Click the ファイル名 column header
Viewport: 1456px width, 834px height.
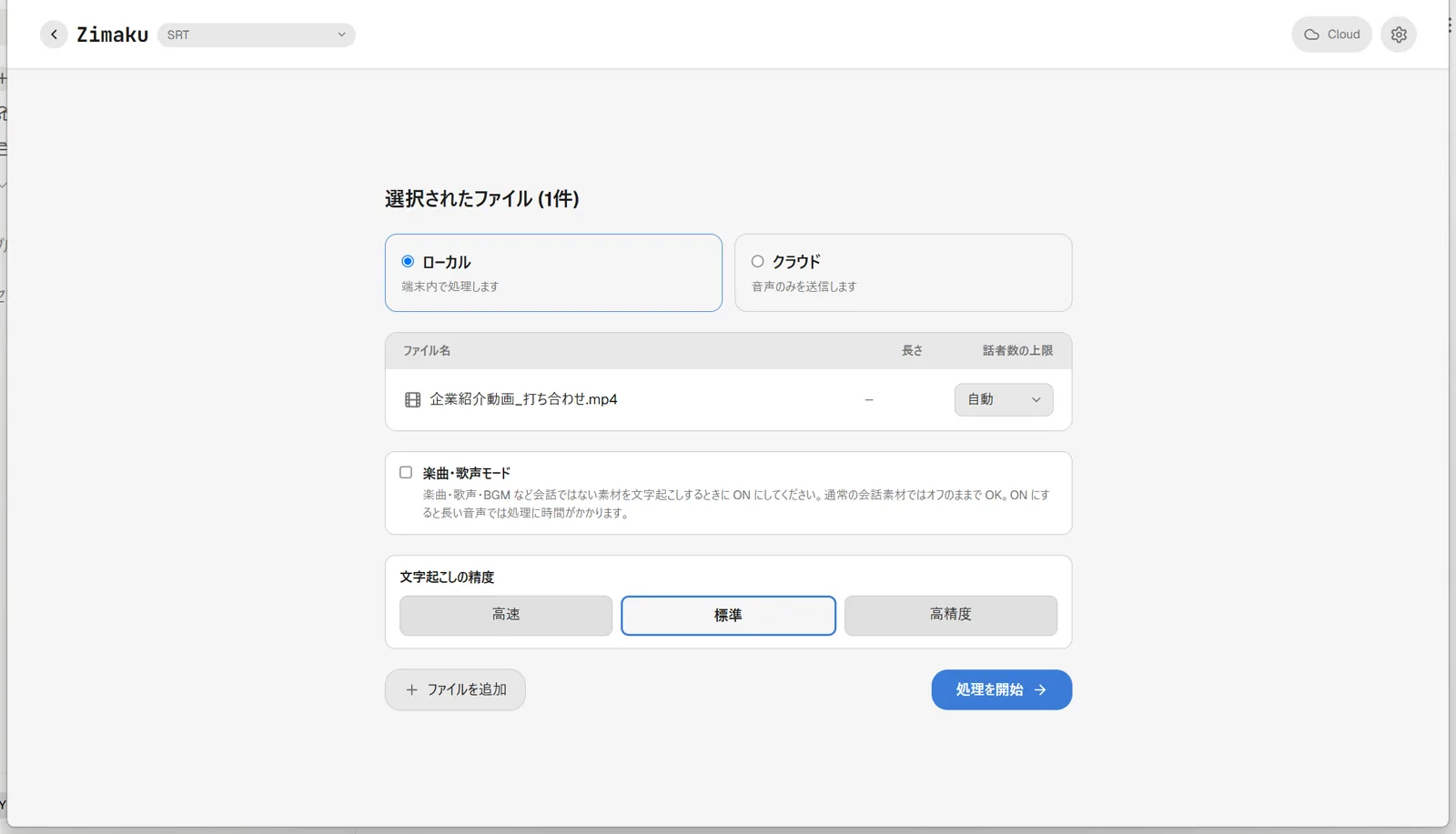pyautogui.click(x=427, y=351)
